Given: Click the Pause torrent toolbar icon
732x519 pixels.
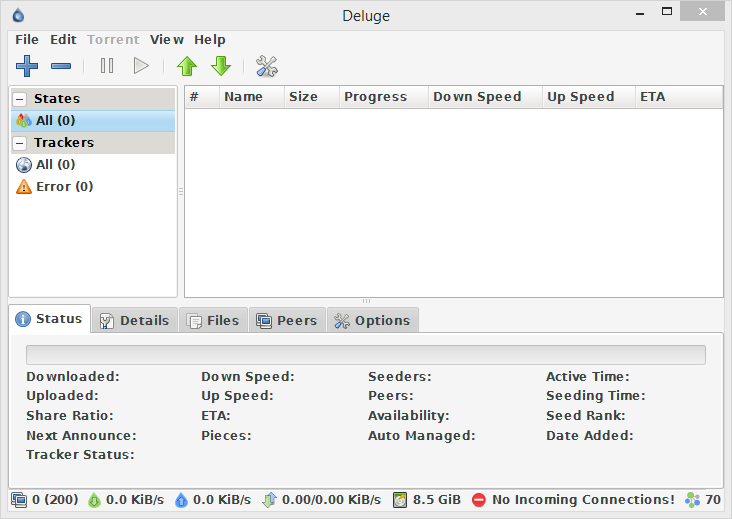Looking at the screenshot, I should [107, 66].
